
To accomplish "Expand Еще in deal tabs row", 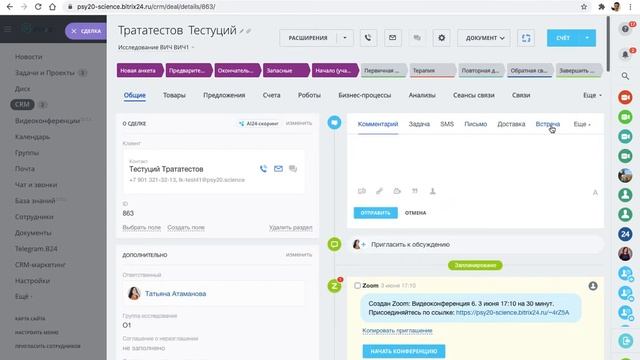I will click(x=592, y=95).
